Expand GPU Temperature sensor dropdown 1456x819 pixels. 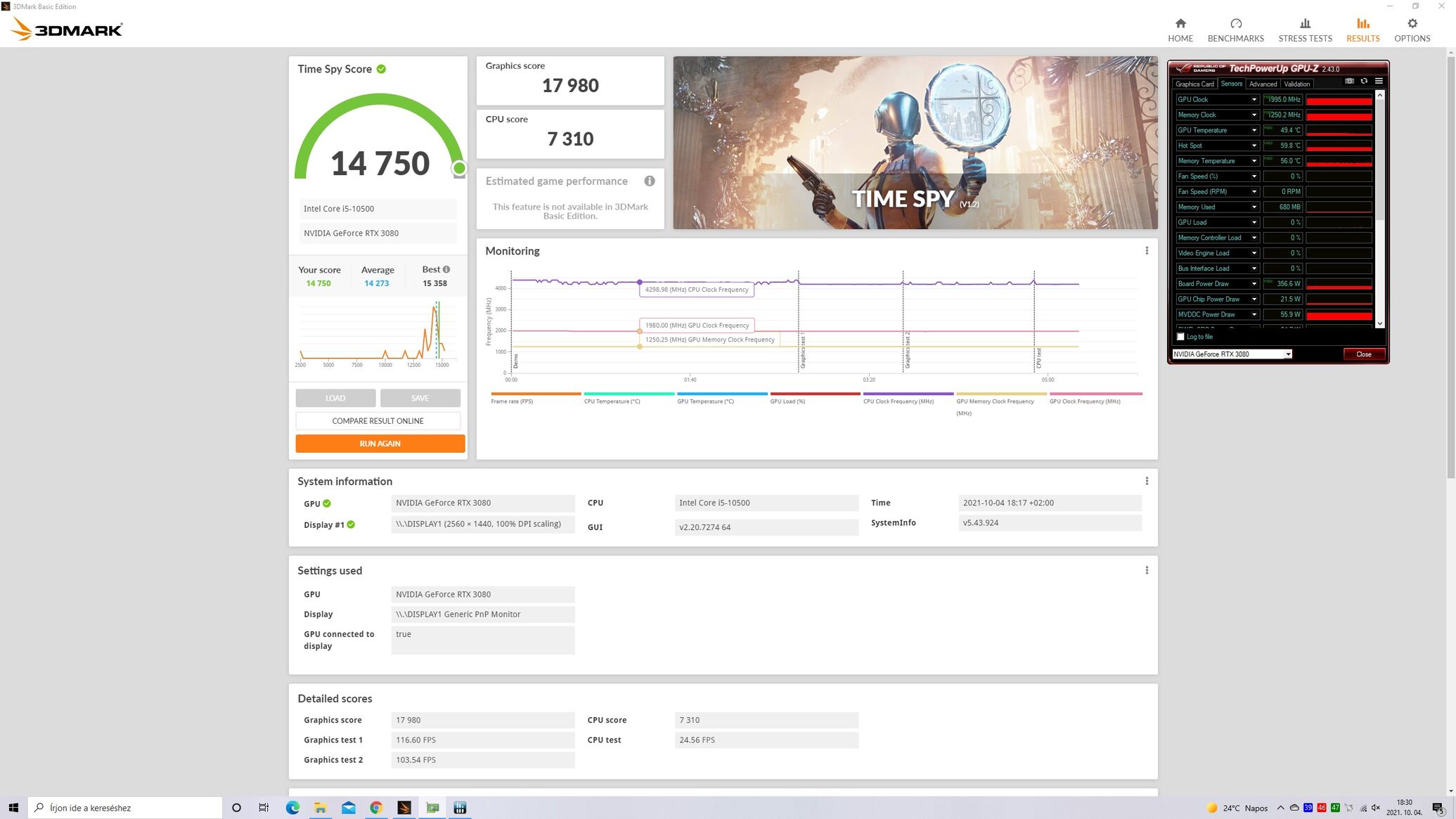[1254, 130]
